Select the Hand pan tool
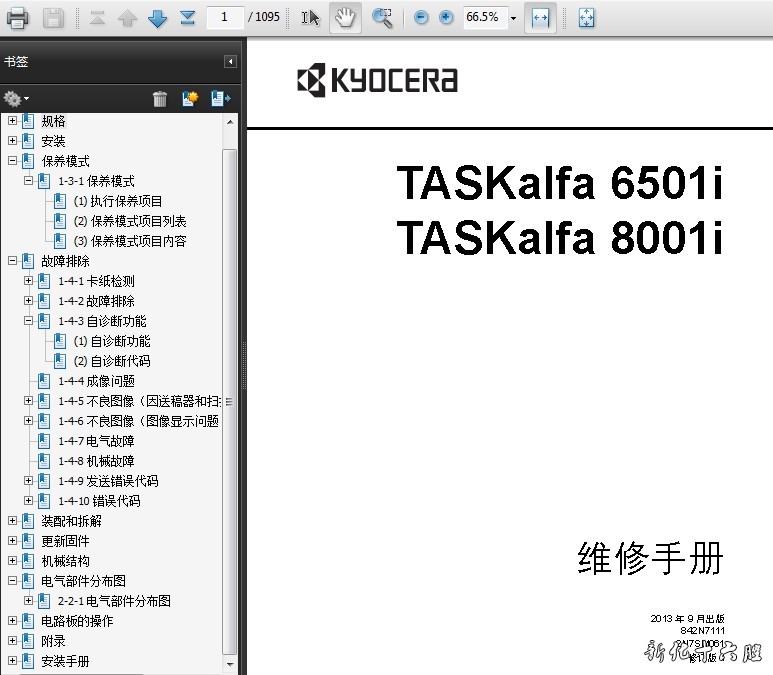Image resolution: width=773 pixels, height=675 pixels. (x=345, y=17)
